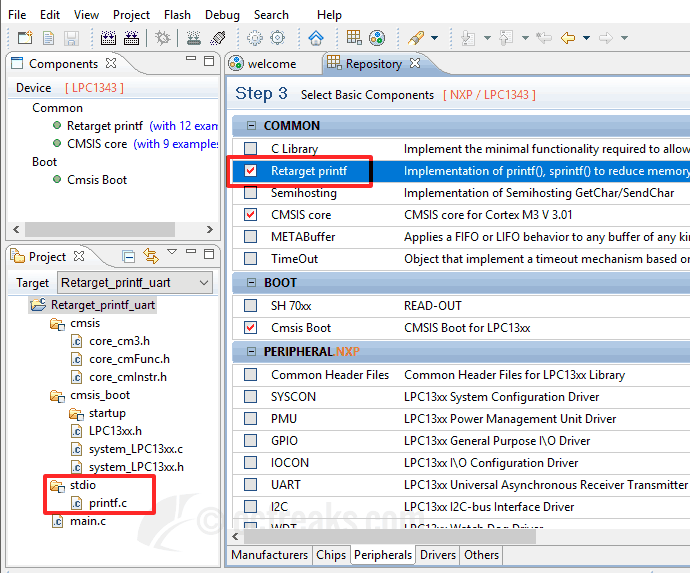Click the New File toolbar icon

click(48, 38)
